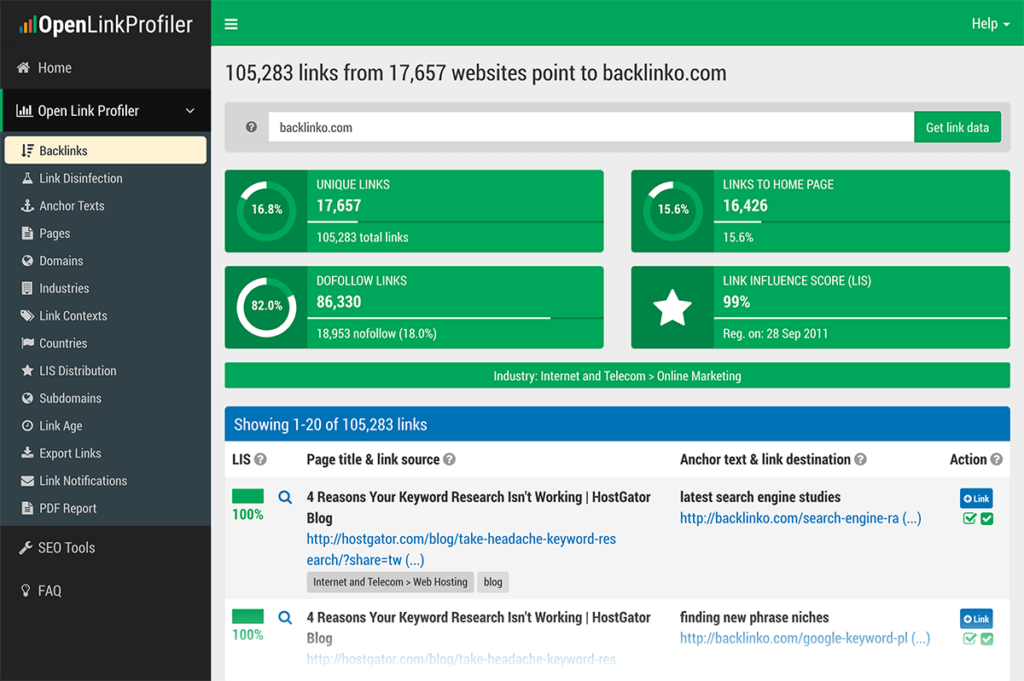The height and width of the screenshot is (681, 1024).
Task: Click magnifier icon on first HostGator row
Action: click(x=285, y=497)
